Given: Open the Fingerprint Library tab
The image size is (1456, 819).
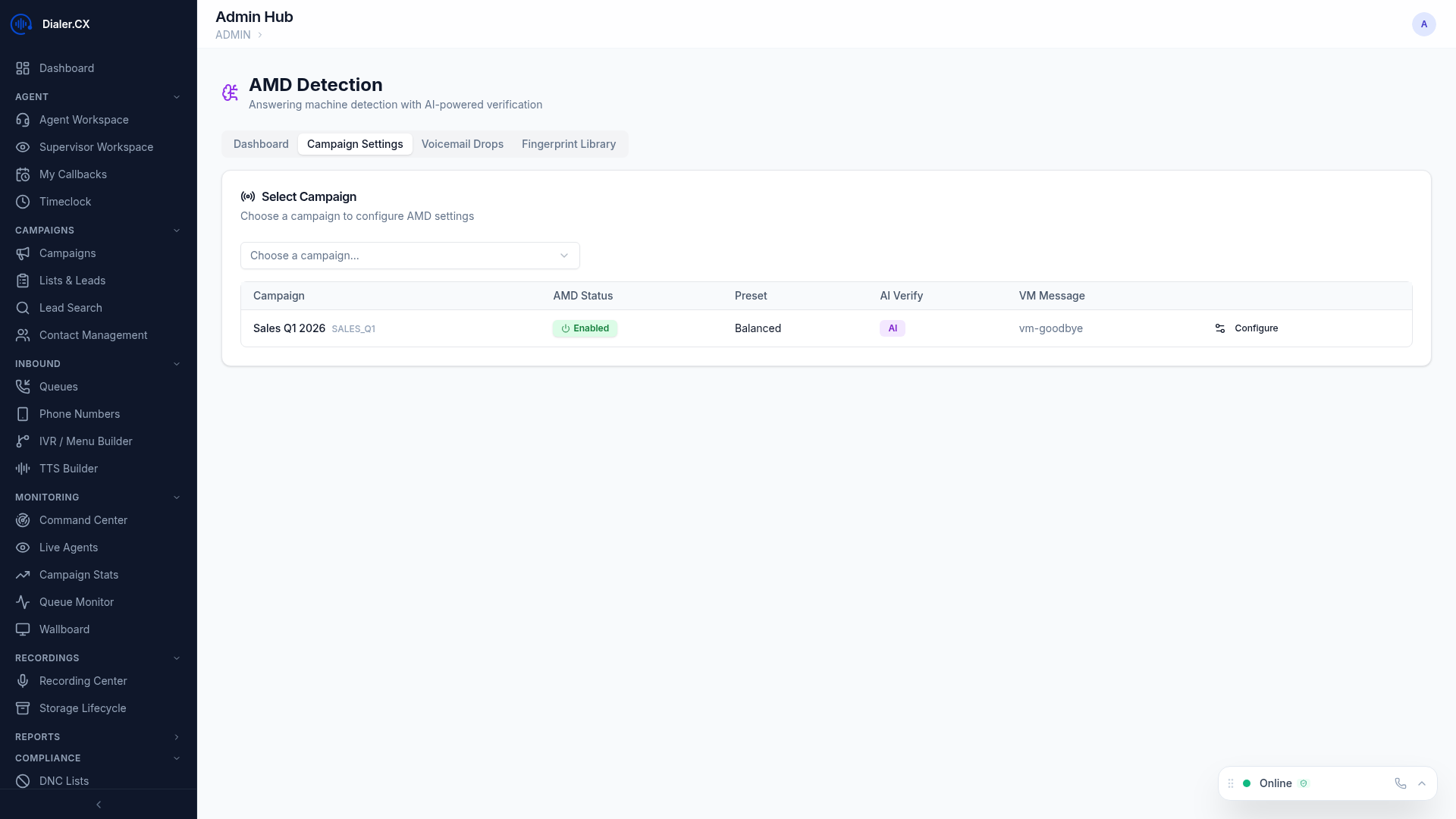Looking at the screenshot, I should click(568, 144).
